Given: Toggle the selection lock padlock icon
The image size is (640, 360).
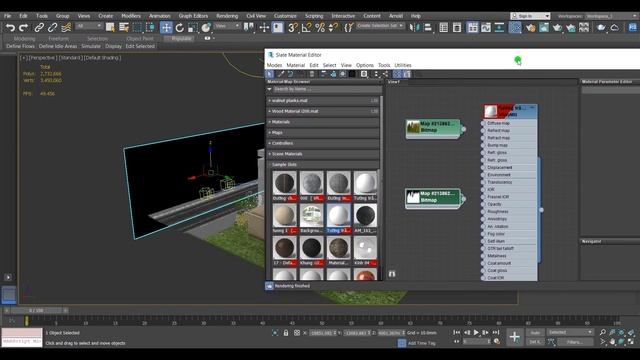Looking at the screenshot, I should [x=286, y=333].
